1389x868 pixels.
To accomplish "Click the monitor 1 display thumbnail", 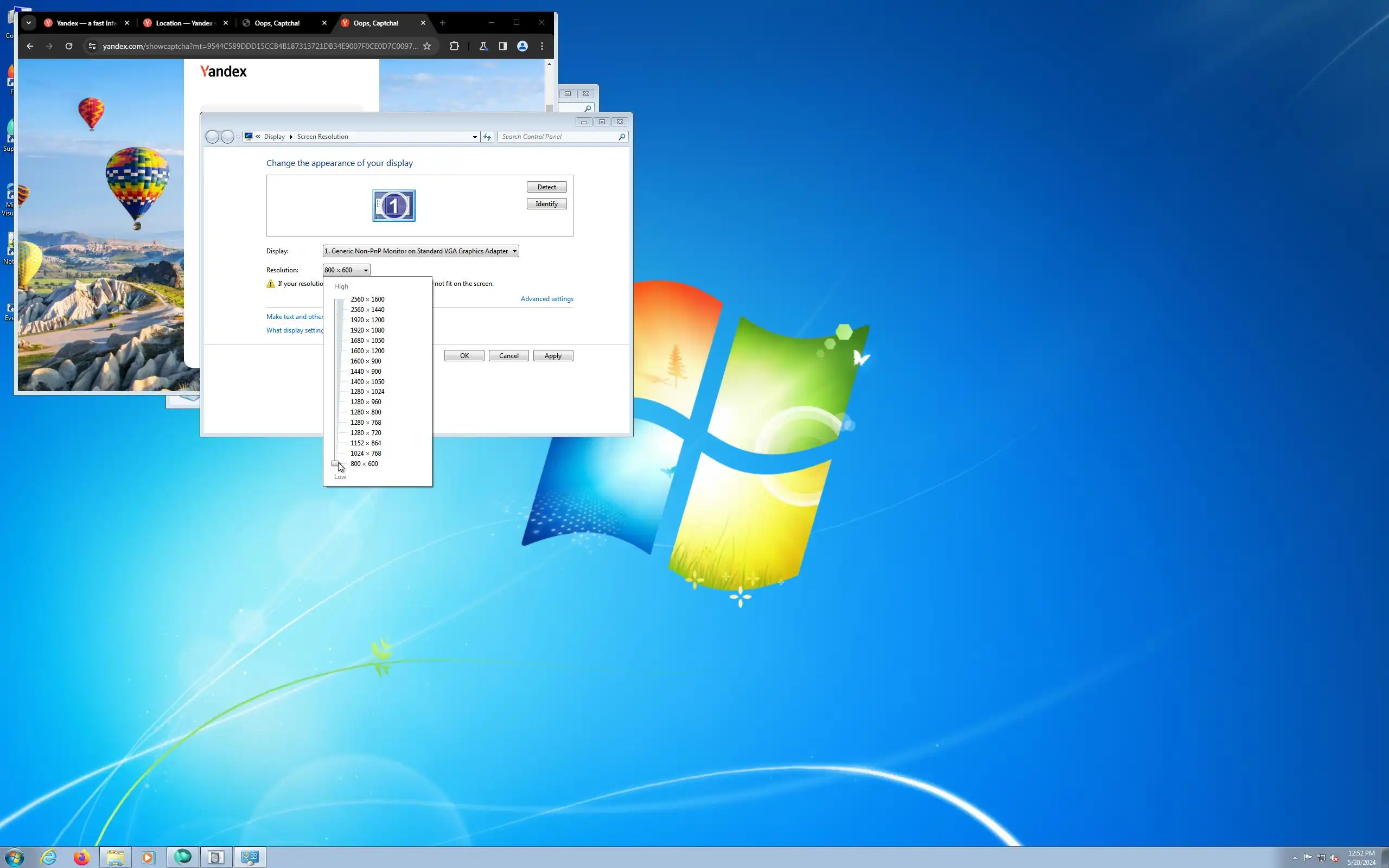I will pyautogui.click(x=394, y=206).
